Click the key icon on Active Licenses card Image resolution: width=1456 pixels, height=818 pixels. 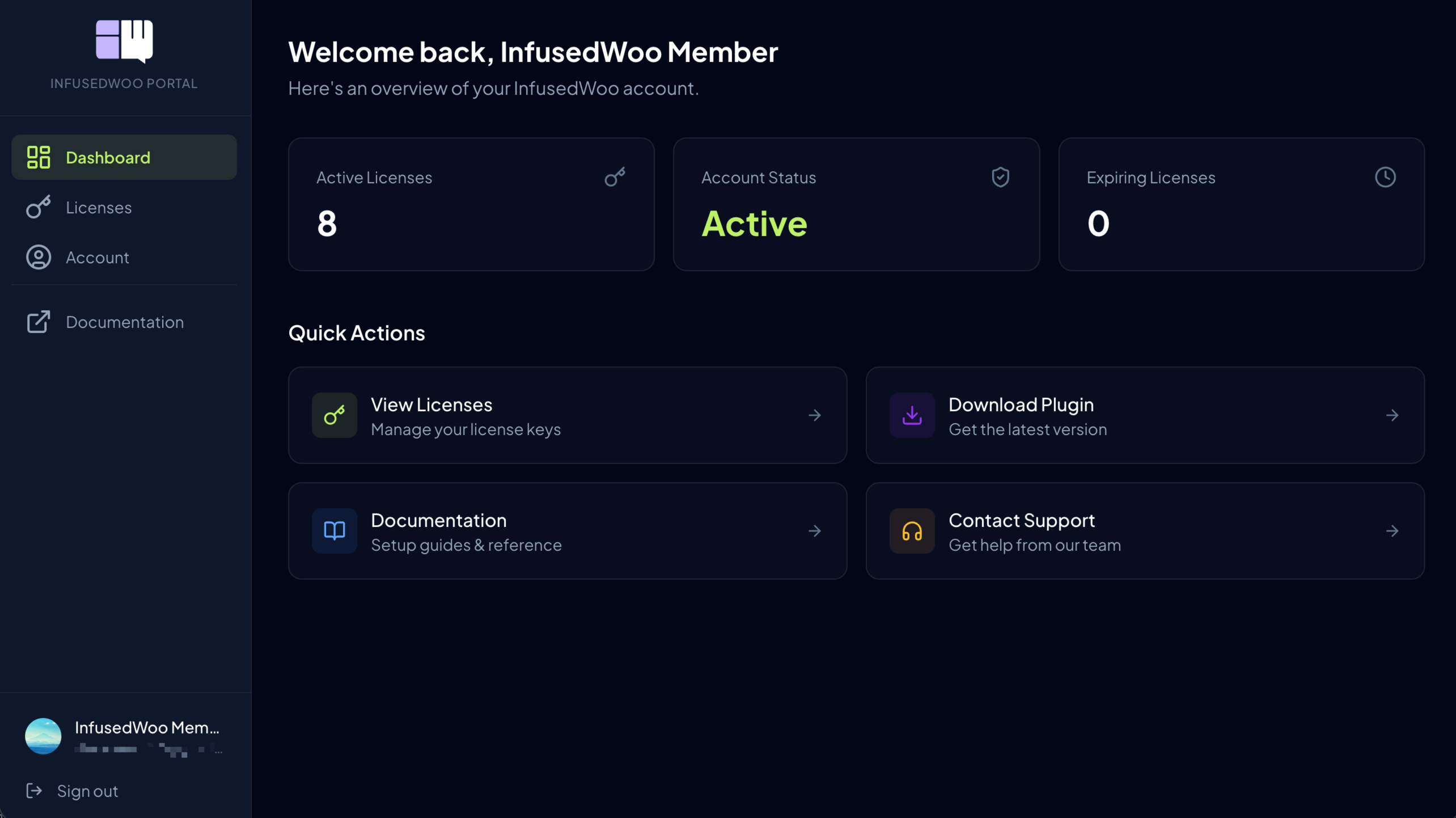[x=615, y=177]
